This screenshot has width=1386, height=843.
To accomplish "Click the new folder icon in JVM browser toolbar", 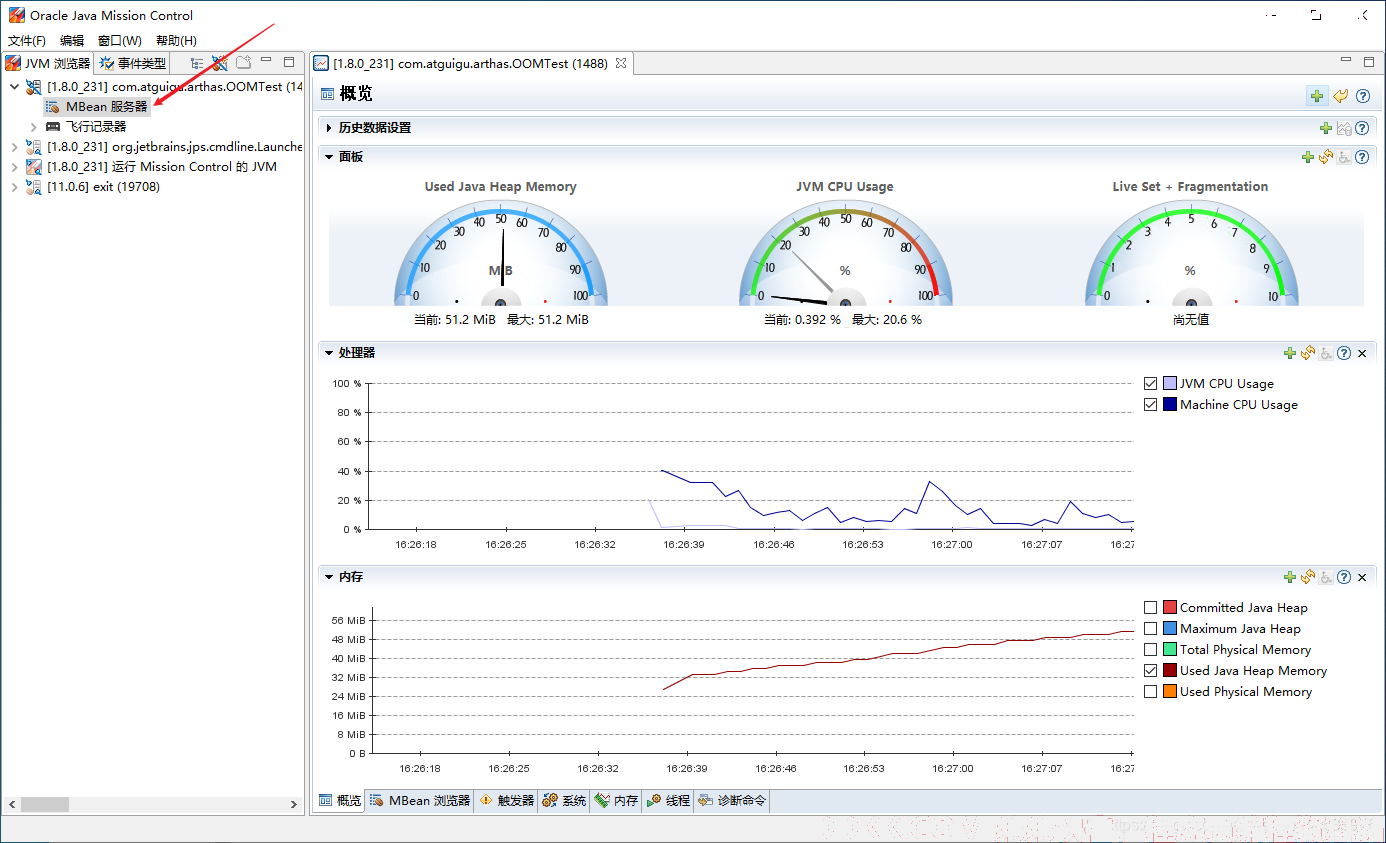I will point(243,63).
